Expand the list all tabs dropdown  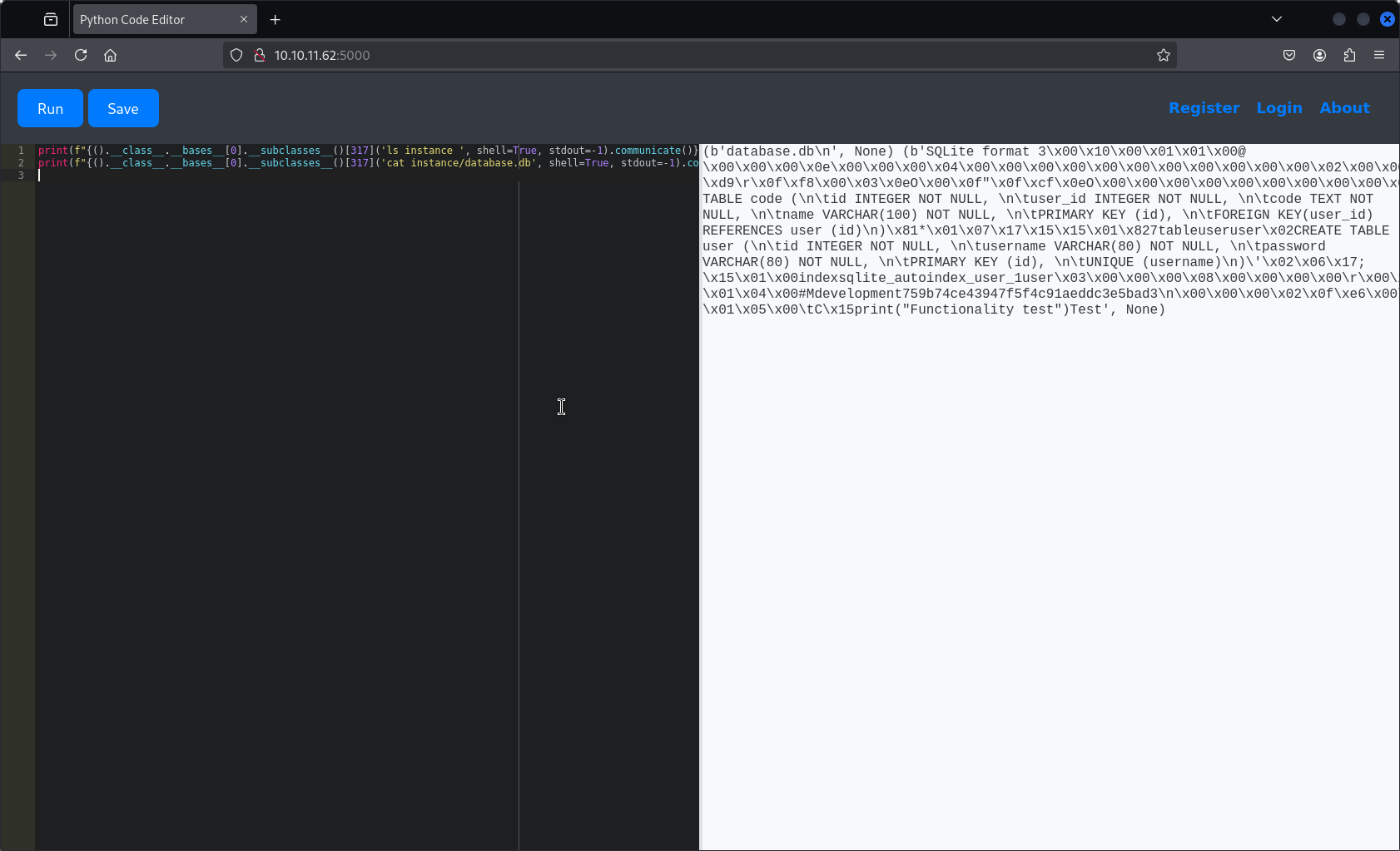(x=1276, y=19)
